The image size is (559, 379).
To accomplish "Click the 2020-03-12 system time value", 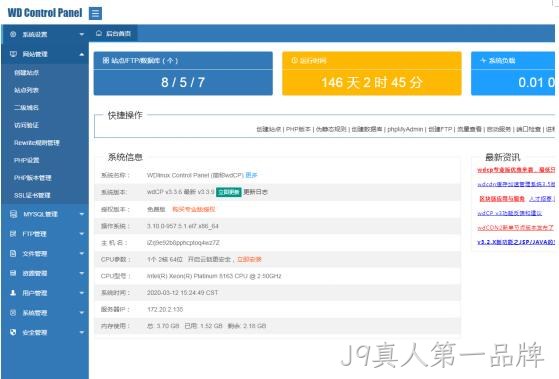I will click(x=182, y=292).
